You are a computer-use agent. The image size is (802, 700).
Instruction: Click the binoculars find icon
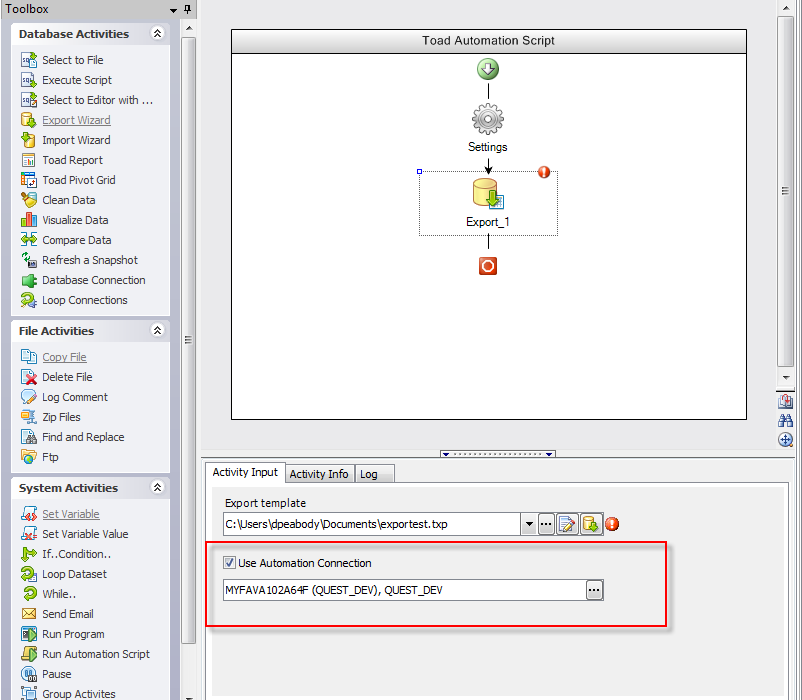pos(786,420)
